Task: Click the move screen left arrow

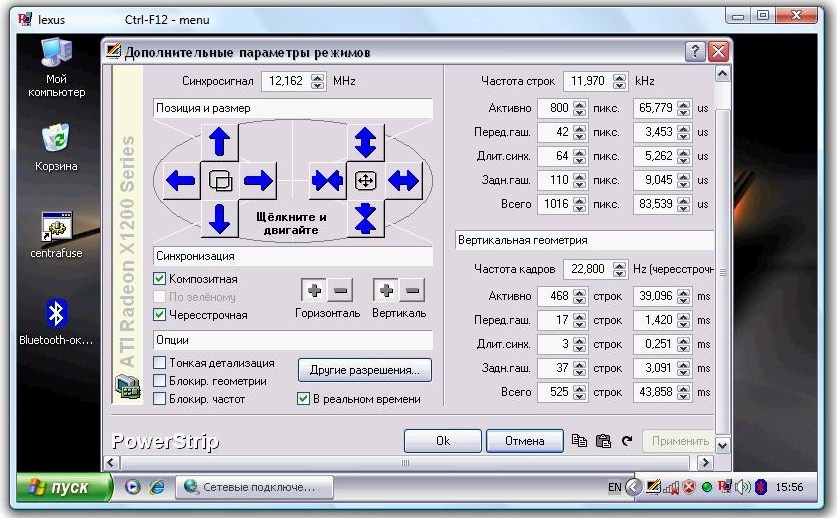Action: (181, 180)
